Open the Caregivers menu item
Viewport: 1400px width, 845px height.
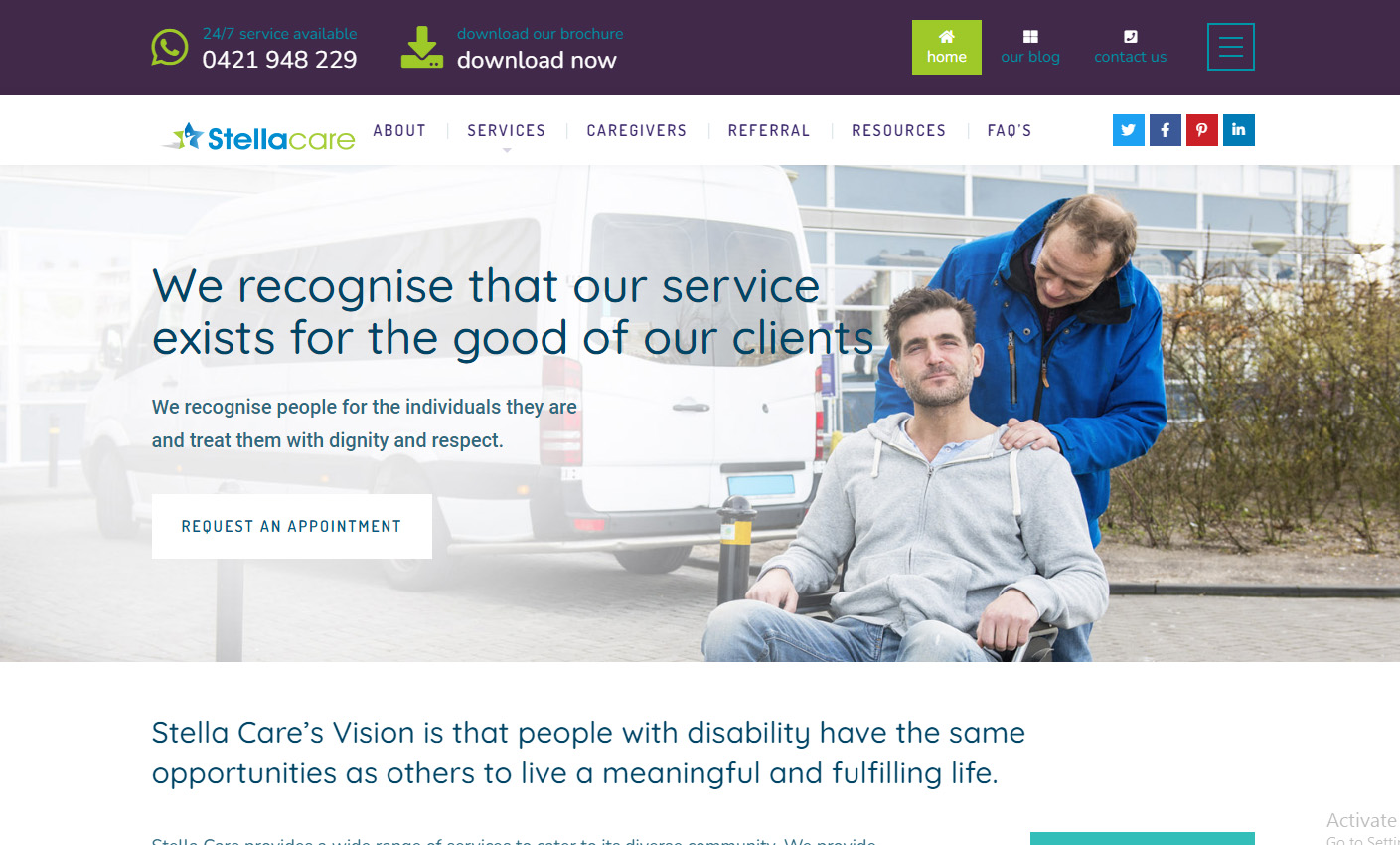[x=637, y=130]
